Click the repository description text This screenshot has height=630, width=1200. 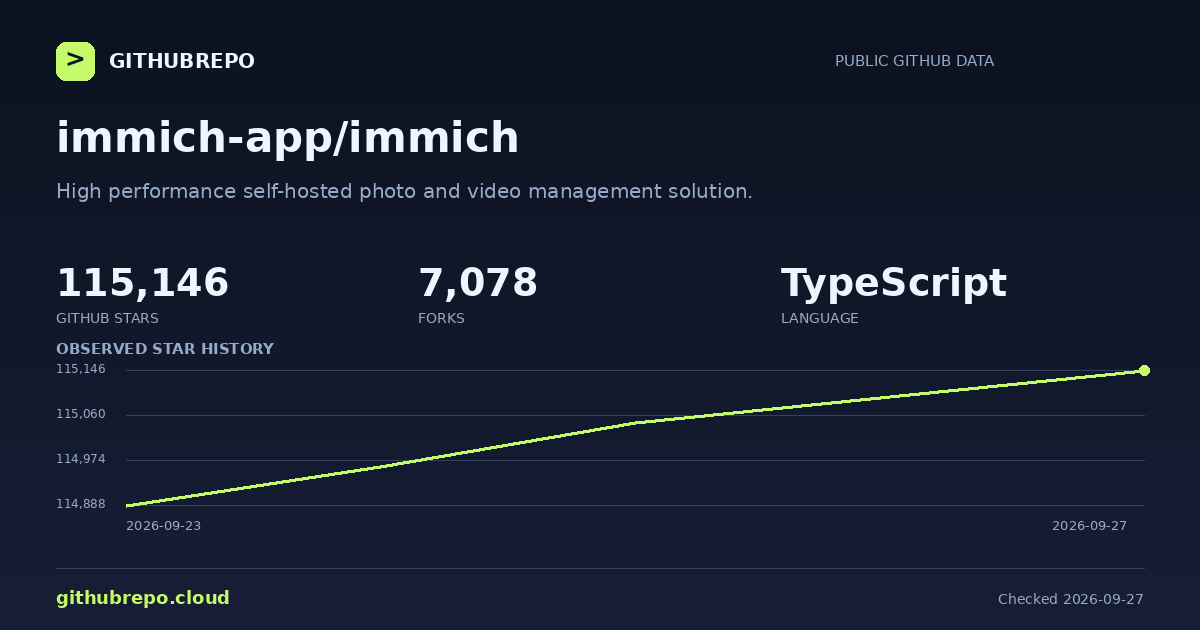404,192
